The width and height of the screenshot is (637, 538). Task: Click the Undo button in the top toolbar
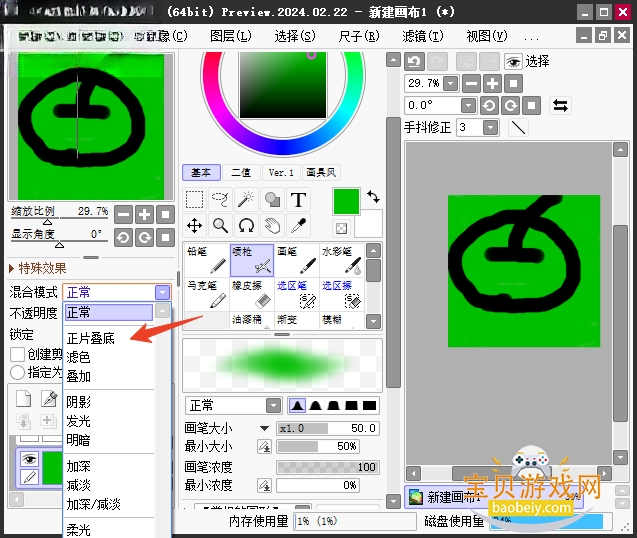(414, 62)
